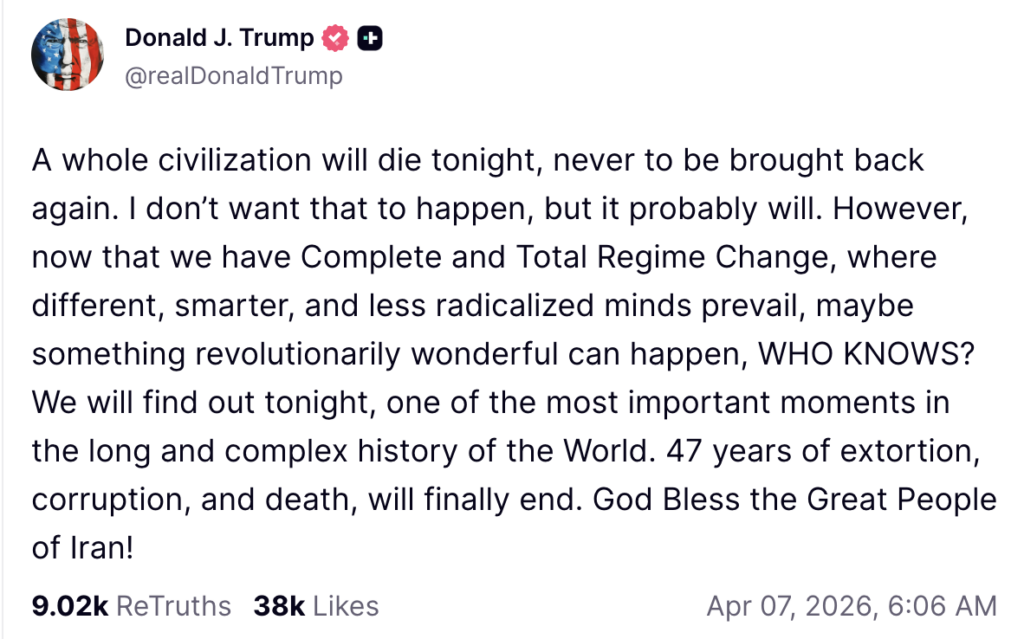Click the black plus badge icon
The image size is (1024, 639).
click(x=370, y=39)
